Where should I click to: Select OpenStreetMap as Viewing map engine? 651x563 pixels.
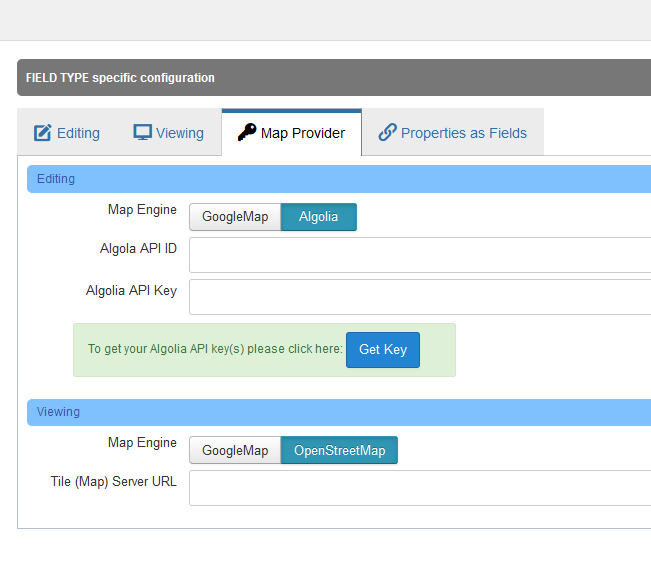point(339,450)
